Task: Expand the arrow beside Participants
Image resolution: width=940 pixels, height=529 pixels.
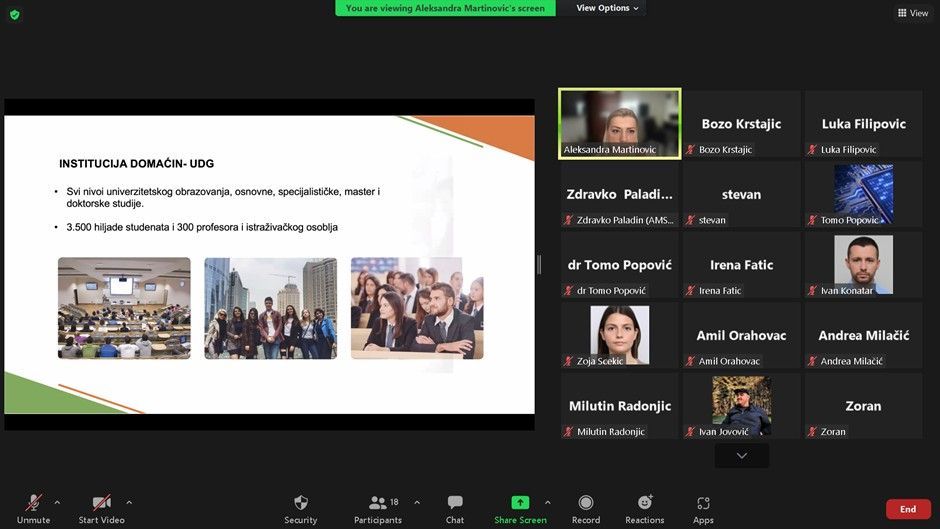Action: coord(417,502)
